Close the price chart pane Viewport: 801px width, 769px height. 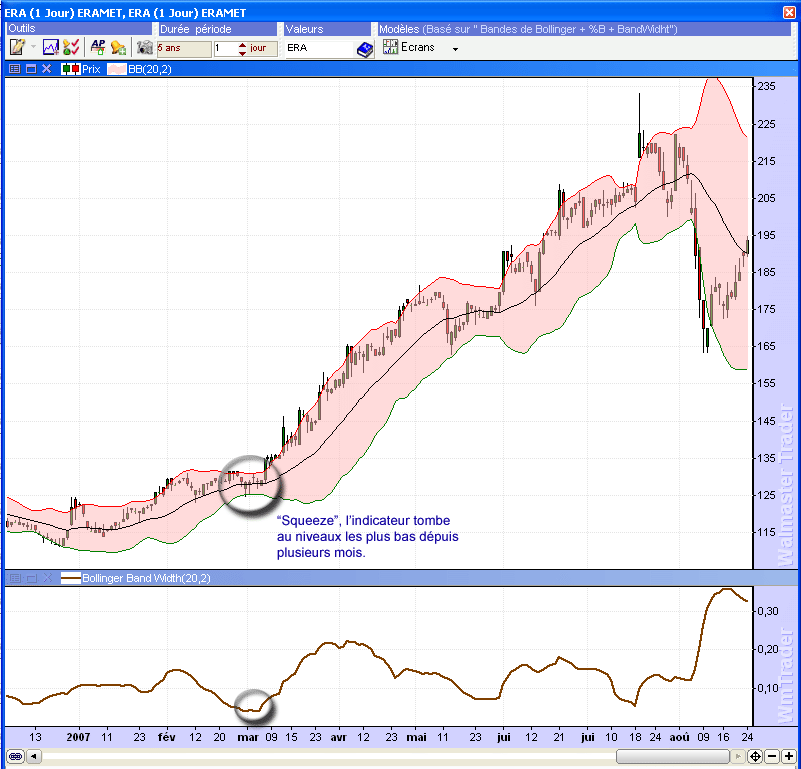pos(46,68)
